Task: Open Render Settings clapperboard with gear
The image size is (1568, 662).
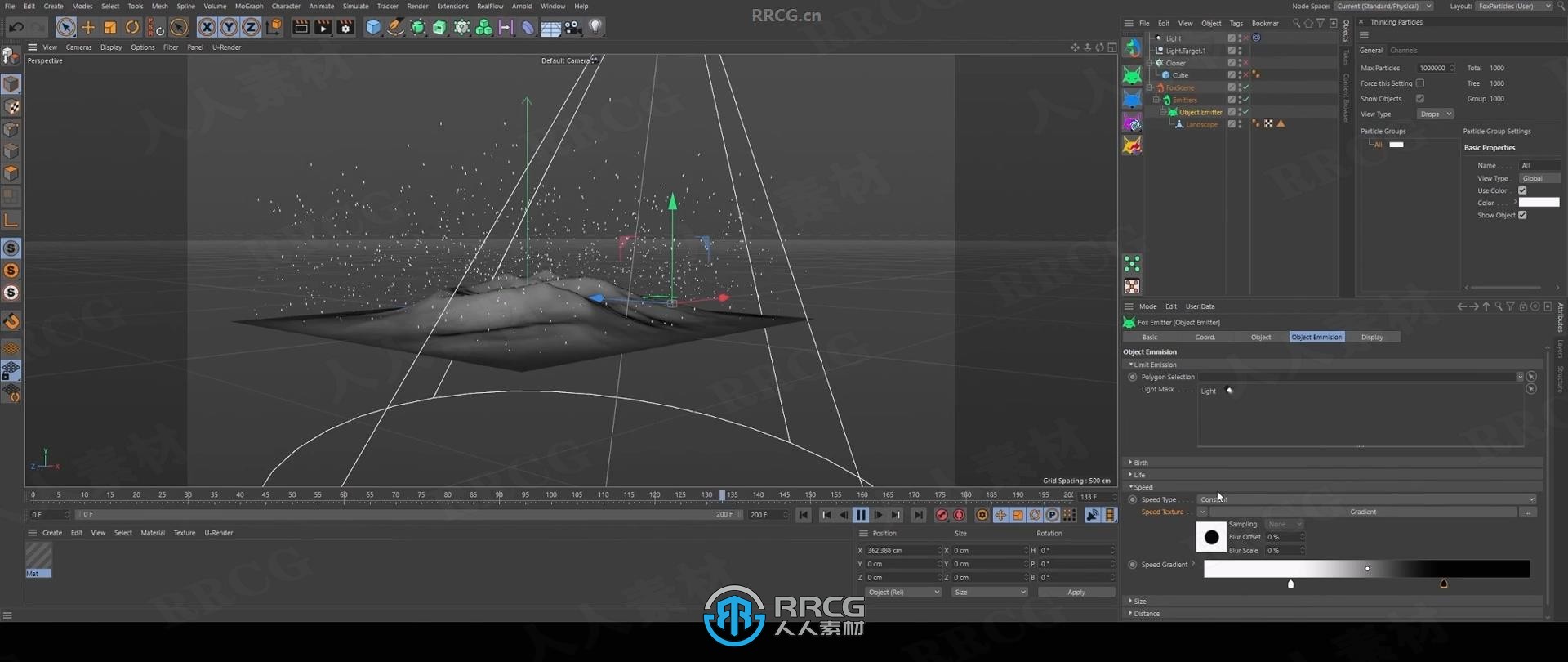Action: 345,27
